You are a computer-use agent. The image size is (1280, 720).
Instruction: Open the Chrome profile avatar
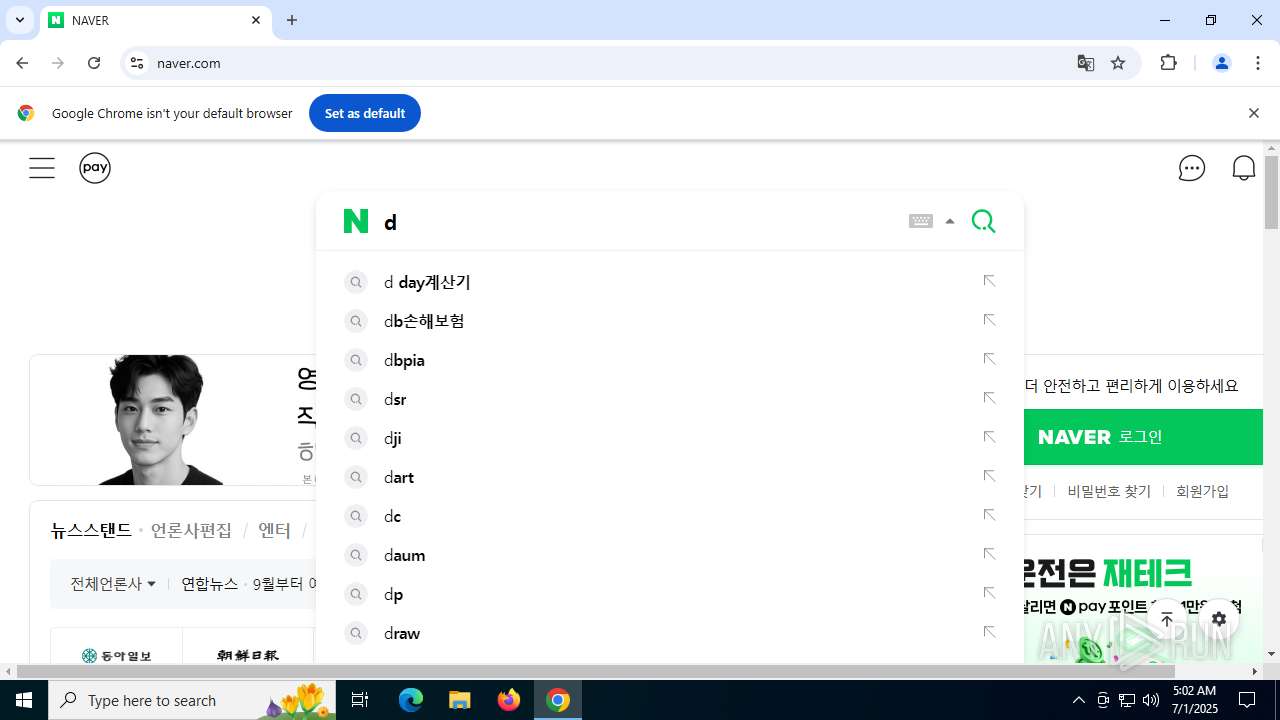(1221, 63)
